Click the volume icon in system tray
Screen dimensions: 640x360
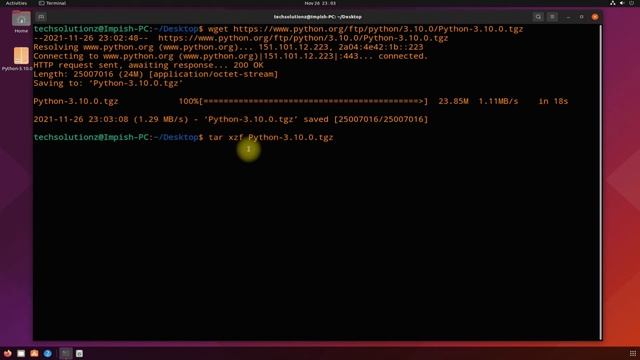(x=622, y=3)
